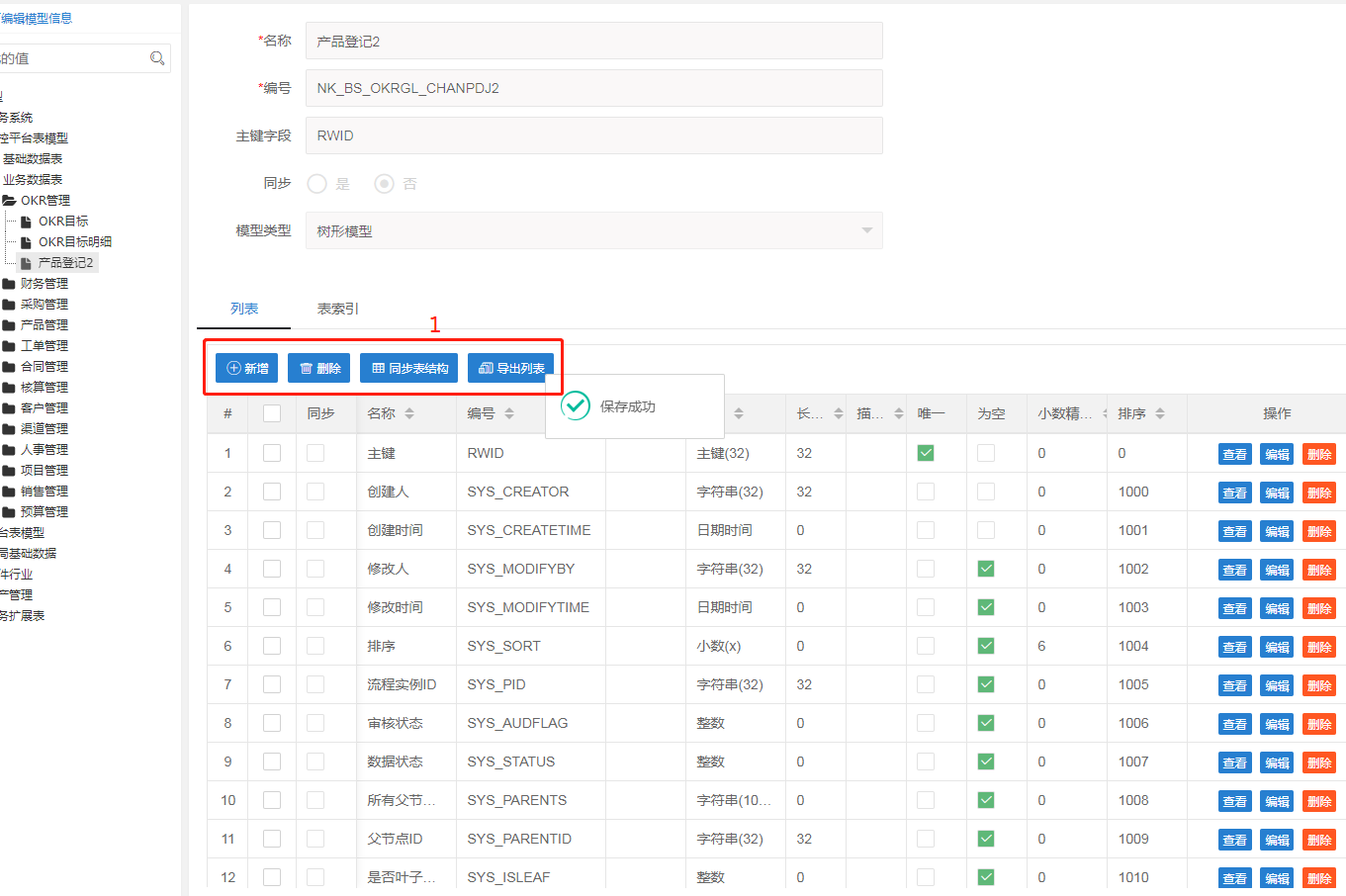The image size is (1346, 896).
Task: Toggle the select-all checkbox in table header
Action: click(272, 413)
